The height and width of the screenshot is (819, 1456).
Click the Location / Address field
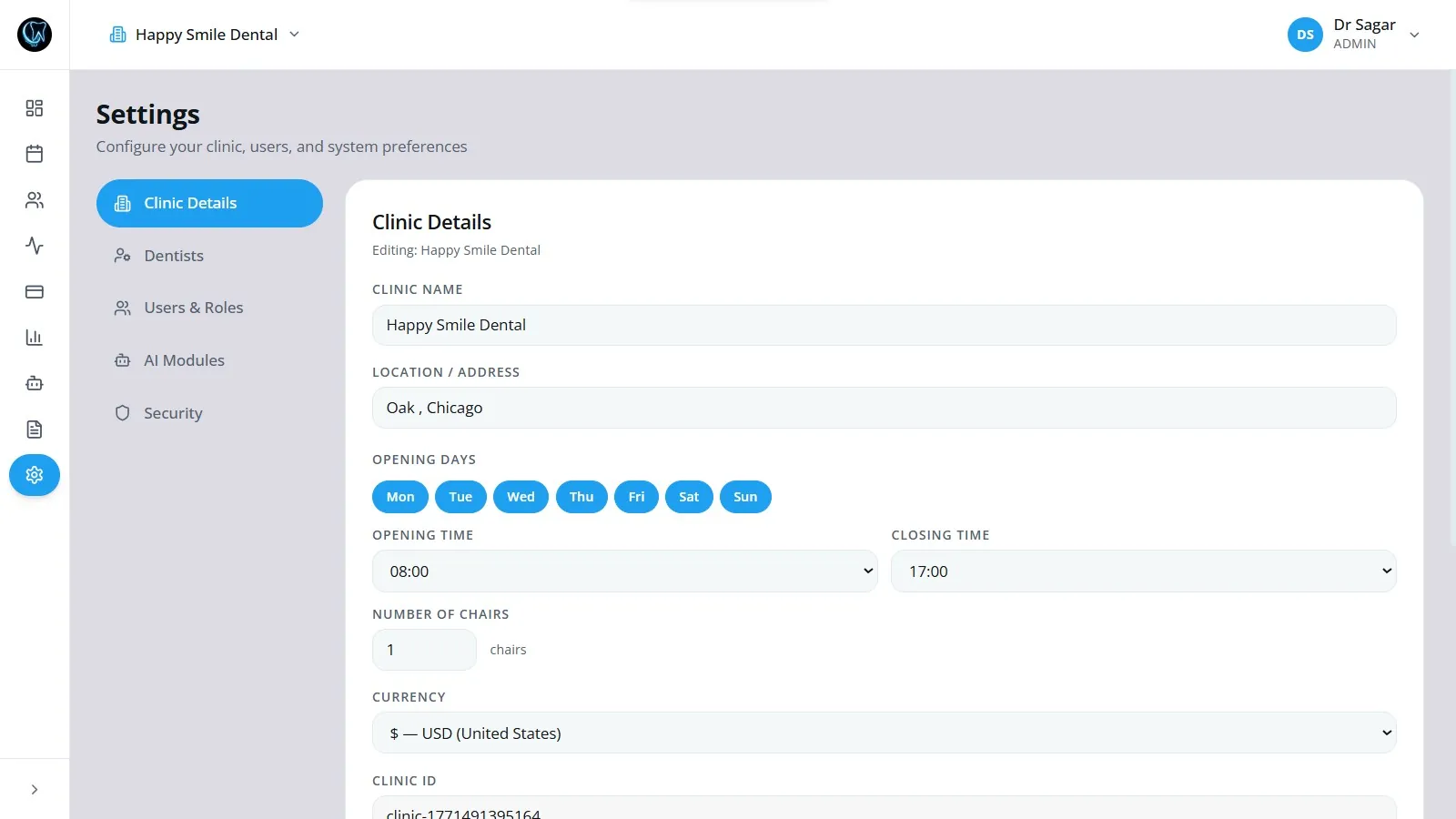[x=885, y=408]
